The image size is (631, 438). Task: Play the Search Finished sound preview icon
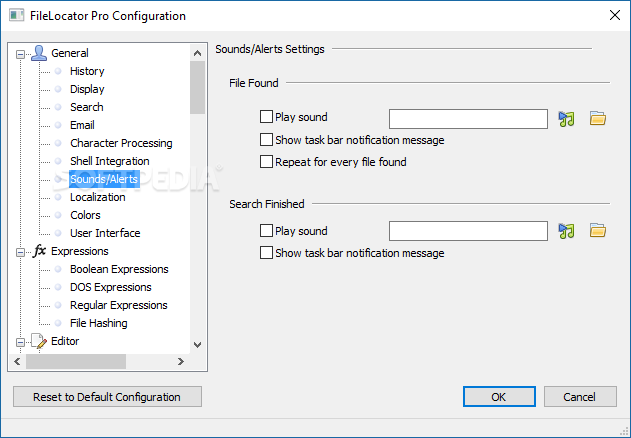tap(567, 231)
